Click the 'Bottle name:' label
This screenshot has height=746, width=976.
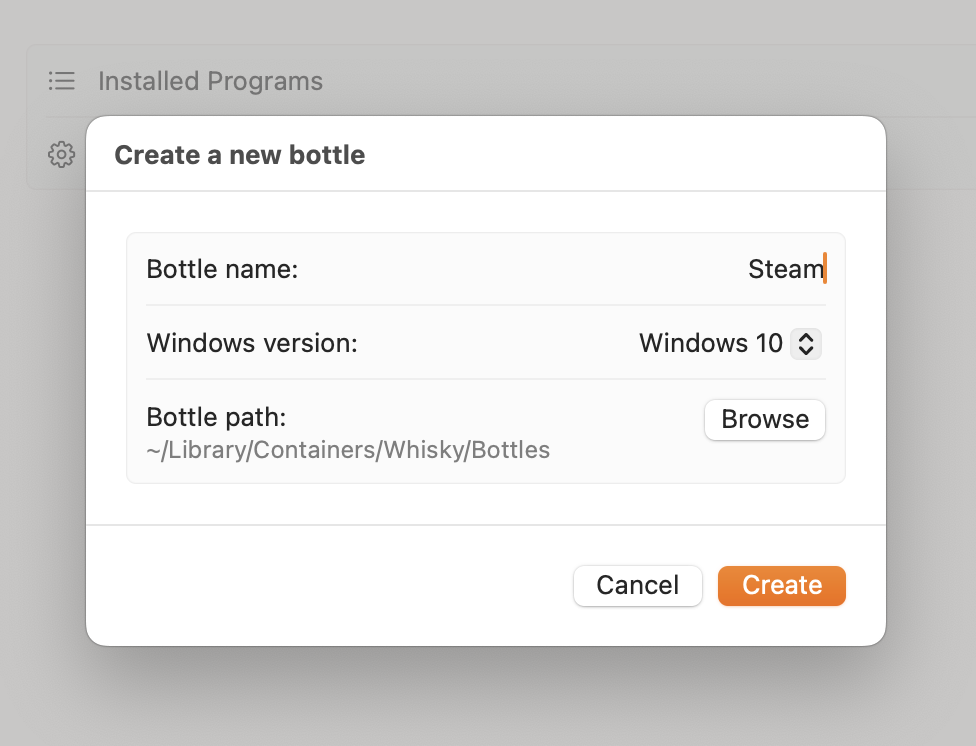(x=222, y=269)
